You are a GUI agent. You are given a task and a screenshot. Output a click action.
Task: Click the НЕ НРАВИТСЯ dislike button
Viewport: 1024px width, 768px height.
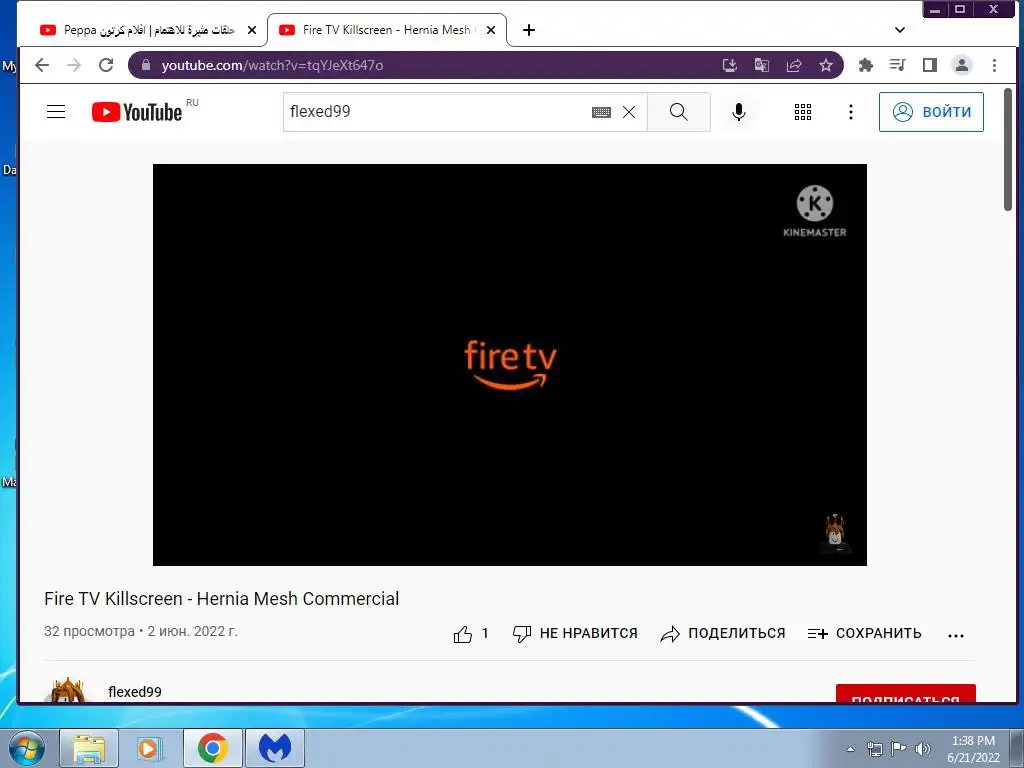pos(575,633)
